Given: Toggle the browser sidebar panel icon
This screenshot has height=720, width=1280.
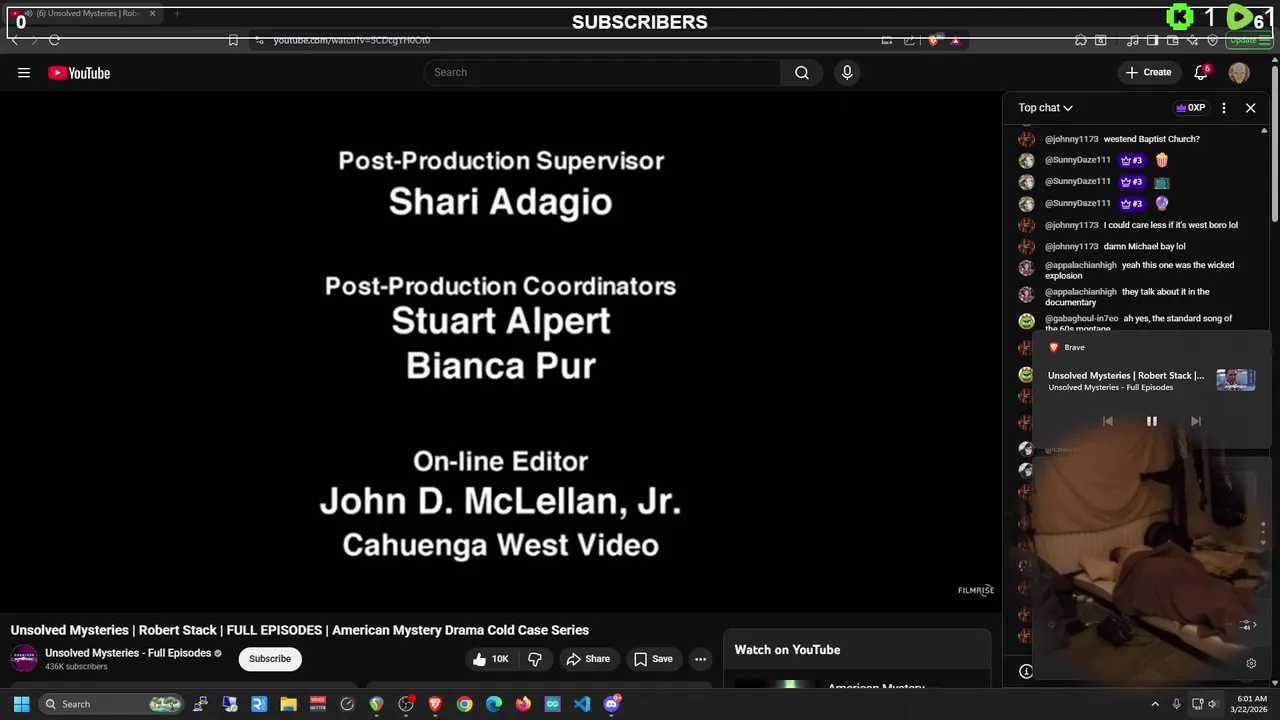Looking at the screenshot, I should pyautogui.click(x=1152, y=40).
